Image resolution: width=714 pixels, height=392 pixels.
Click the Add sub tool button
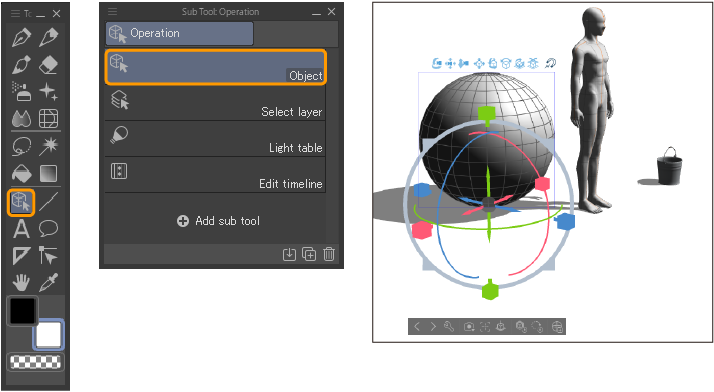coord(219,221)
